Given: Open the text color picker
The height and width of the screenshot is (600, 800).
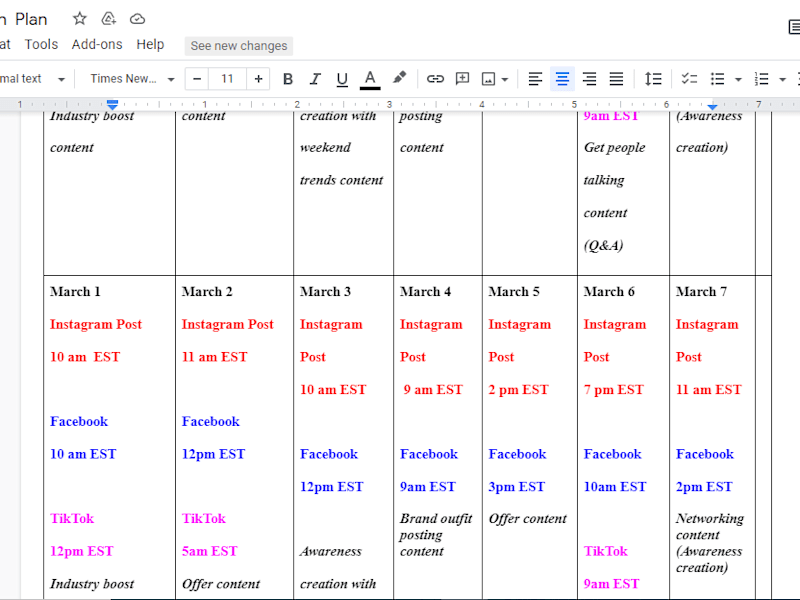Looking at the screenshot, I should tap(370, 79).
